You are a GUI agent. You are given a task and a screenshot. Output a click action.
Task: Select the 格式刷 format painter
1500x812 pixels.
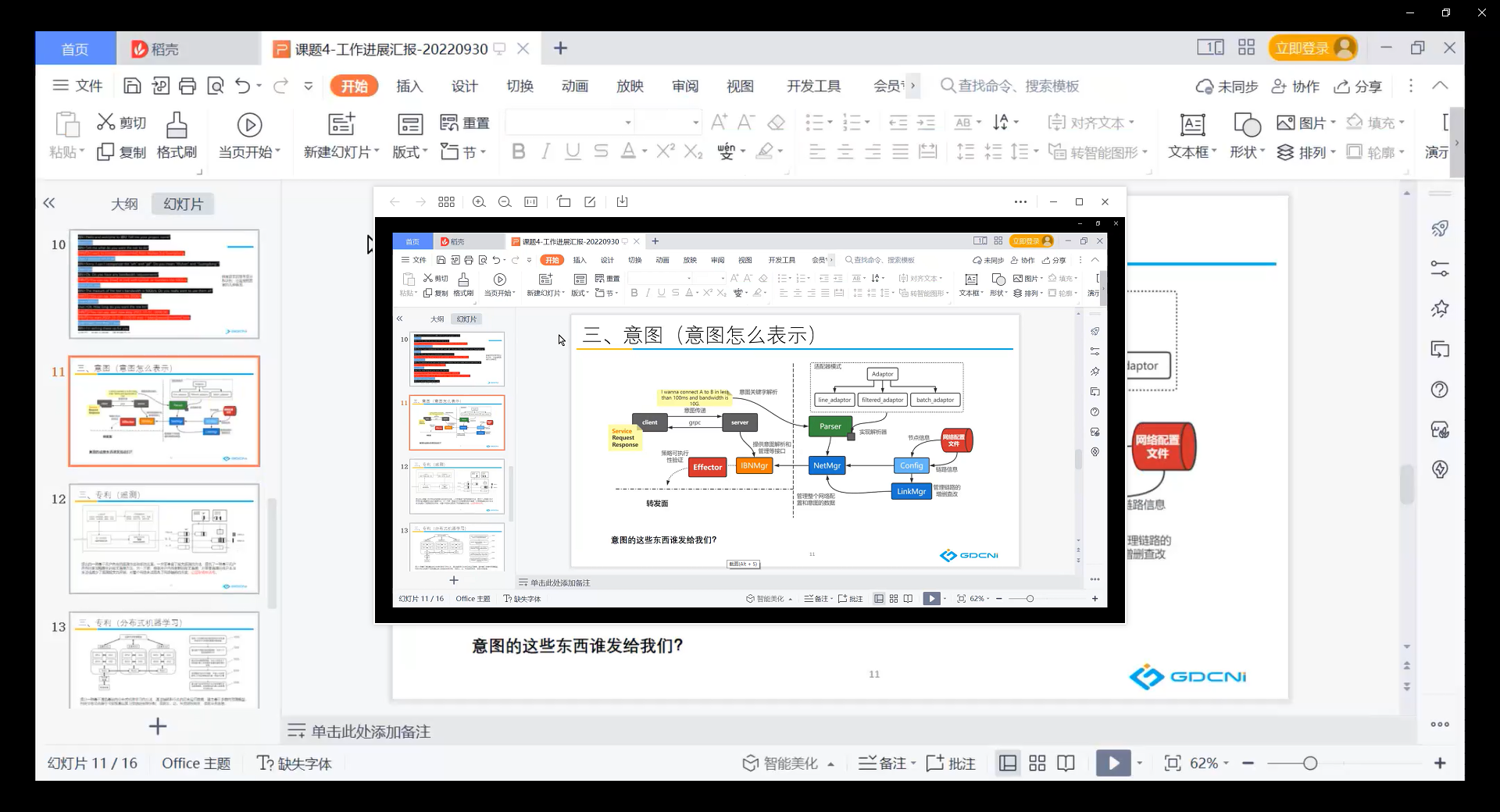177,137
